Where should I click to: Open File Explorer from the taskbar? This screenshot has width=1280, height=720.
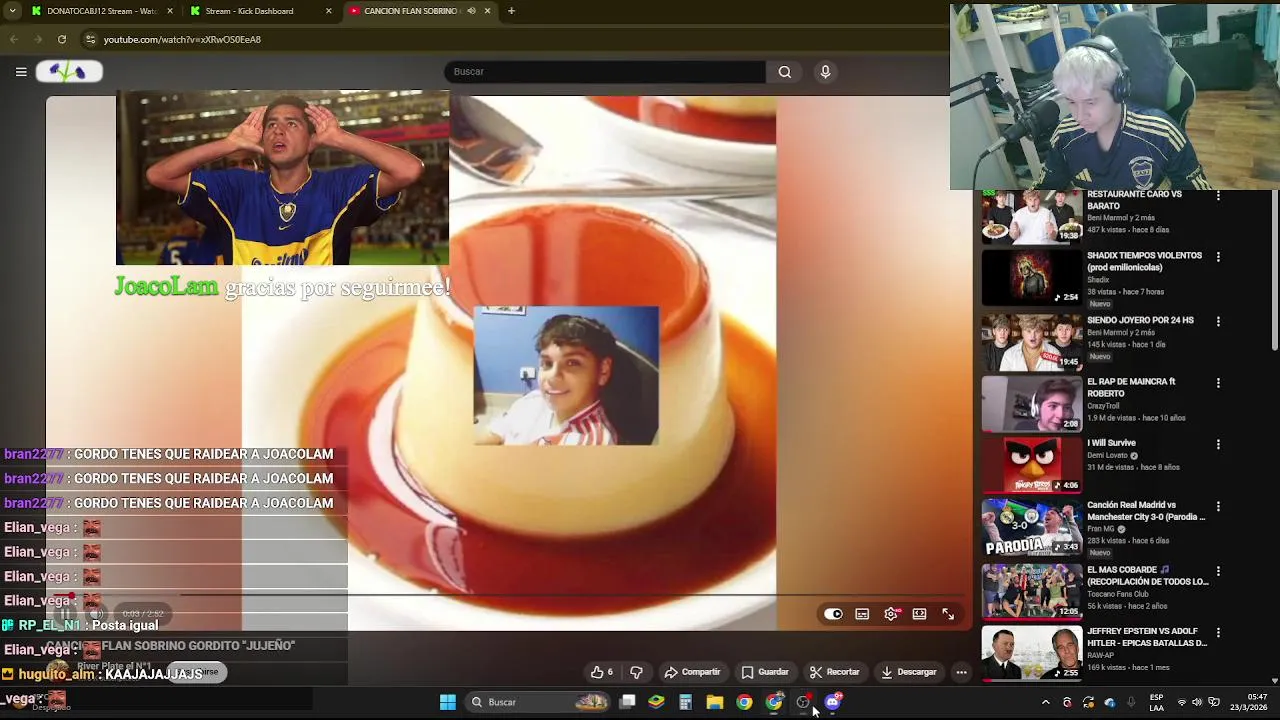click(714, 702)
